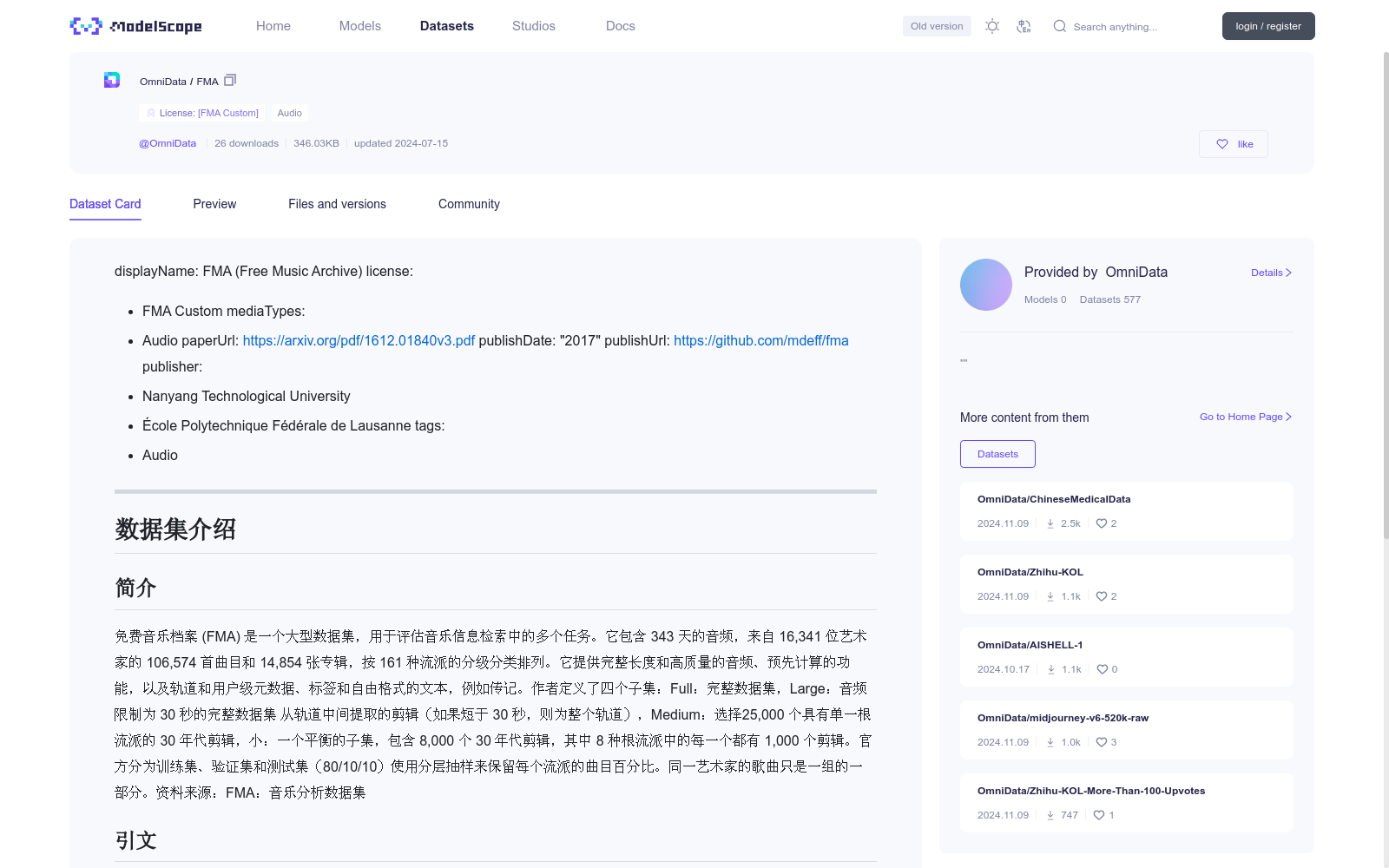Click the heart icon in like button
Image resolution: width=1389 pixels, height=868 pixels.
(x=1222, y=144)
